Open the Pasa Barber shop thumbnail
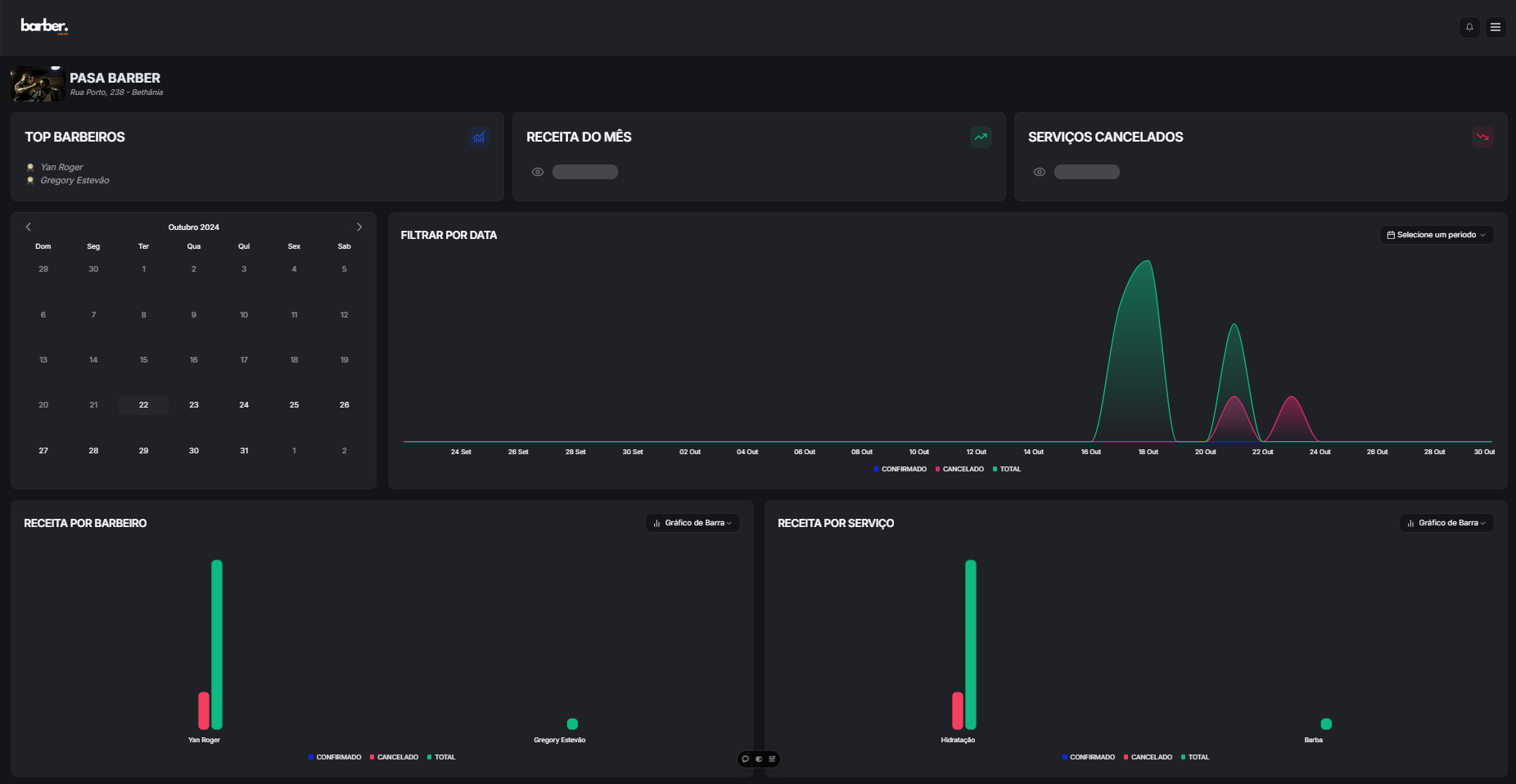 point(38,84)
